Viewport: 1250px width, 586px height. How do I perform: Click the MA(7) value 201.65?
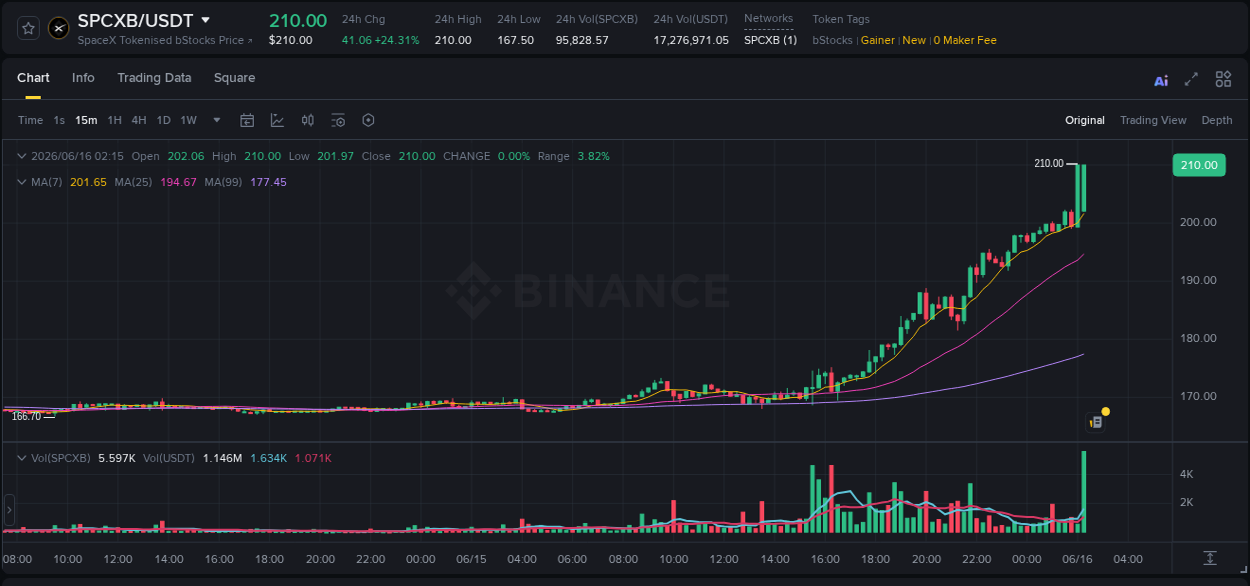[89, 182]
